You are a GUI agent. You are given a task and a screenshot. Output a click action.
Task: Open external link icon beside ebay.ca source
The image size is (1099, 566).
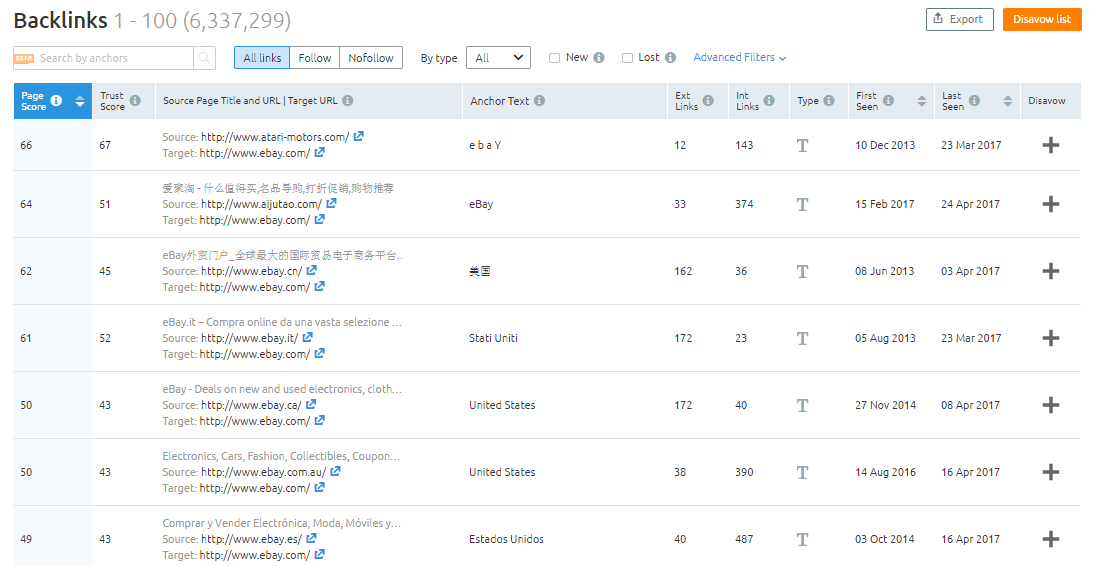click(311, 404)
